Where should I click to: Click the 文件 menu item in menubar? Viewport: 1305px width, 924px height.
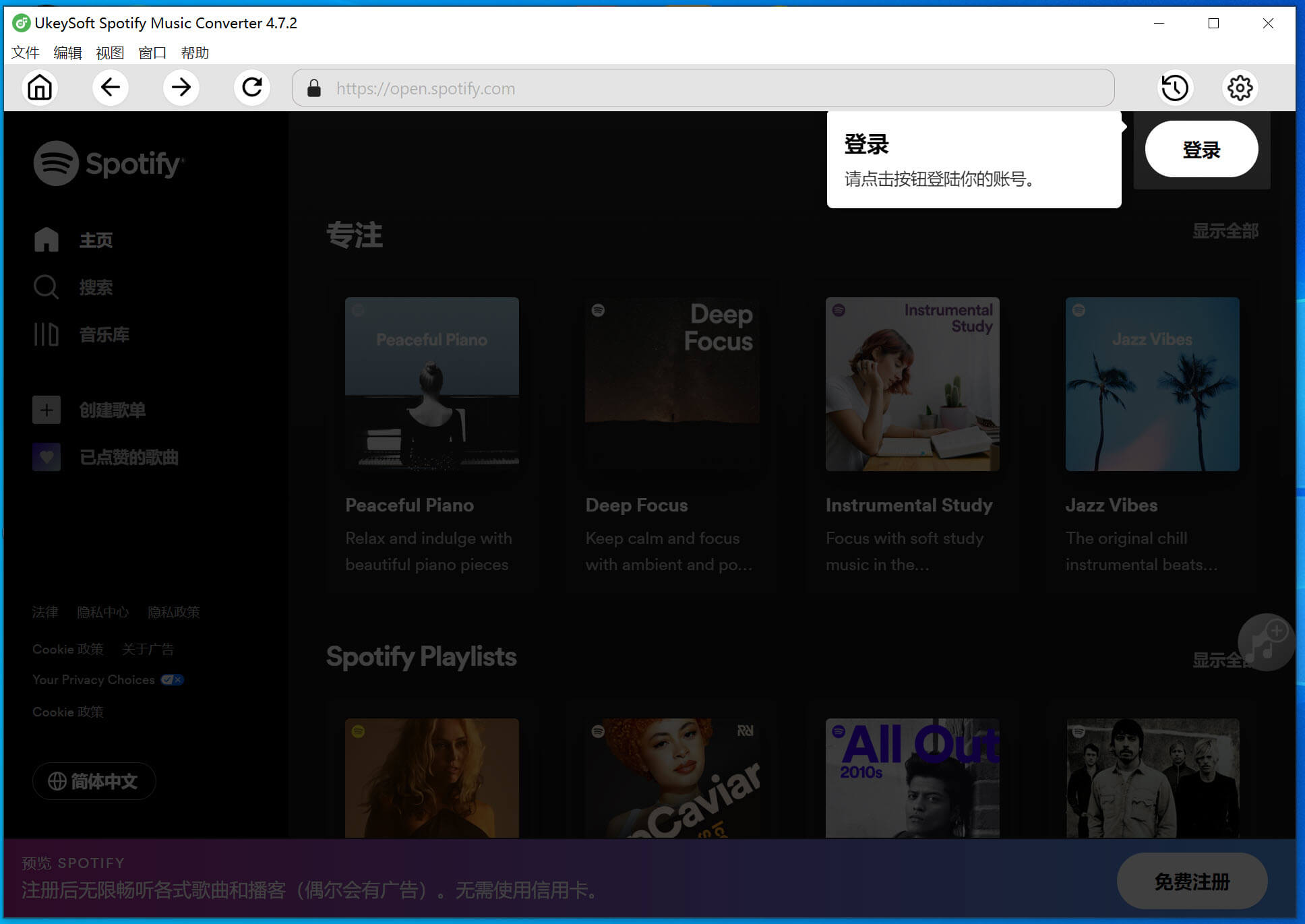point(25,52)
